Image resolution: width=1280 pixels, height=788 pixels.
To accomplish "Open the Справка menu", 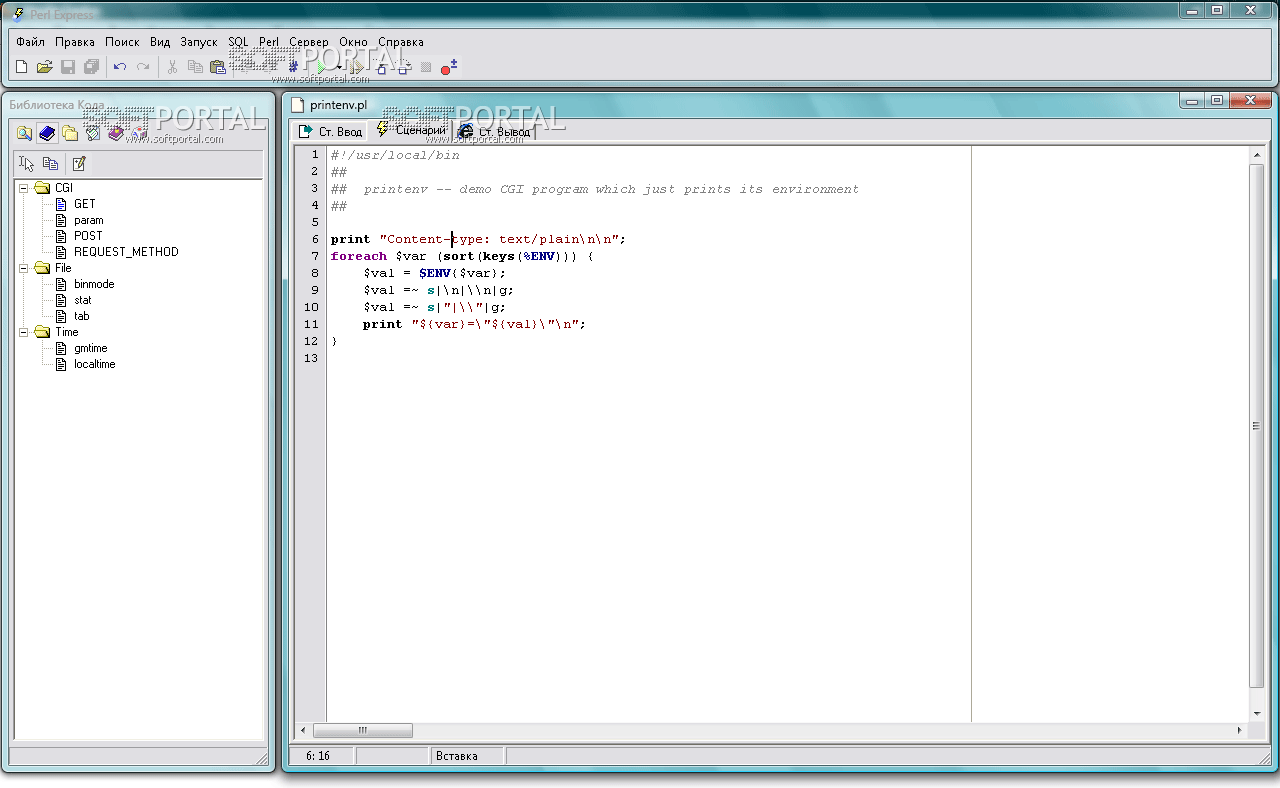I will click(401, 42).
